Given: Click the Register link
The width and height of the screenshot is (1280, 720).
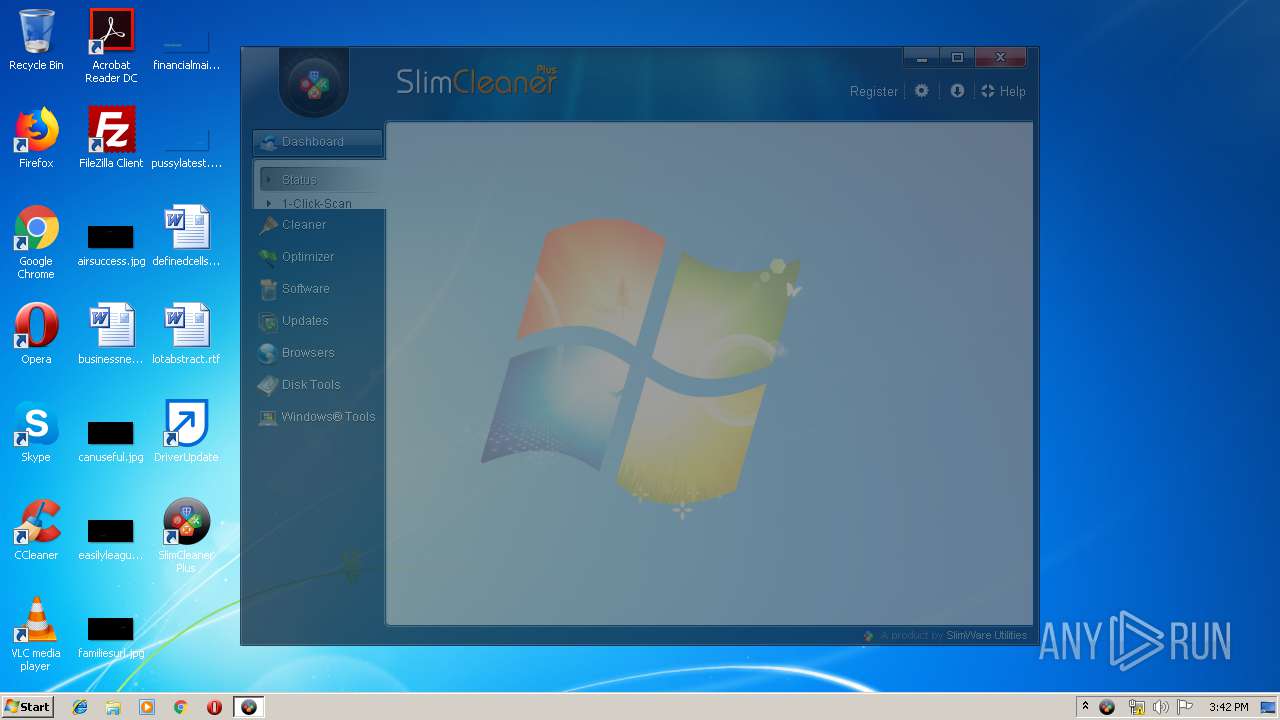Looking at the screenshot, I should coord(874,91).
